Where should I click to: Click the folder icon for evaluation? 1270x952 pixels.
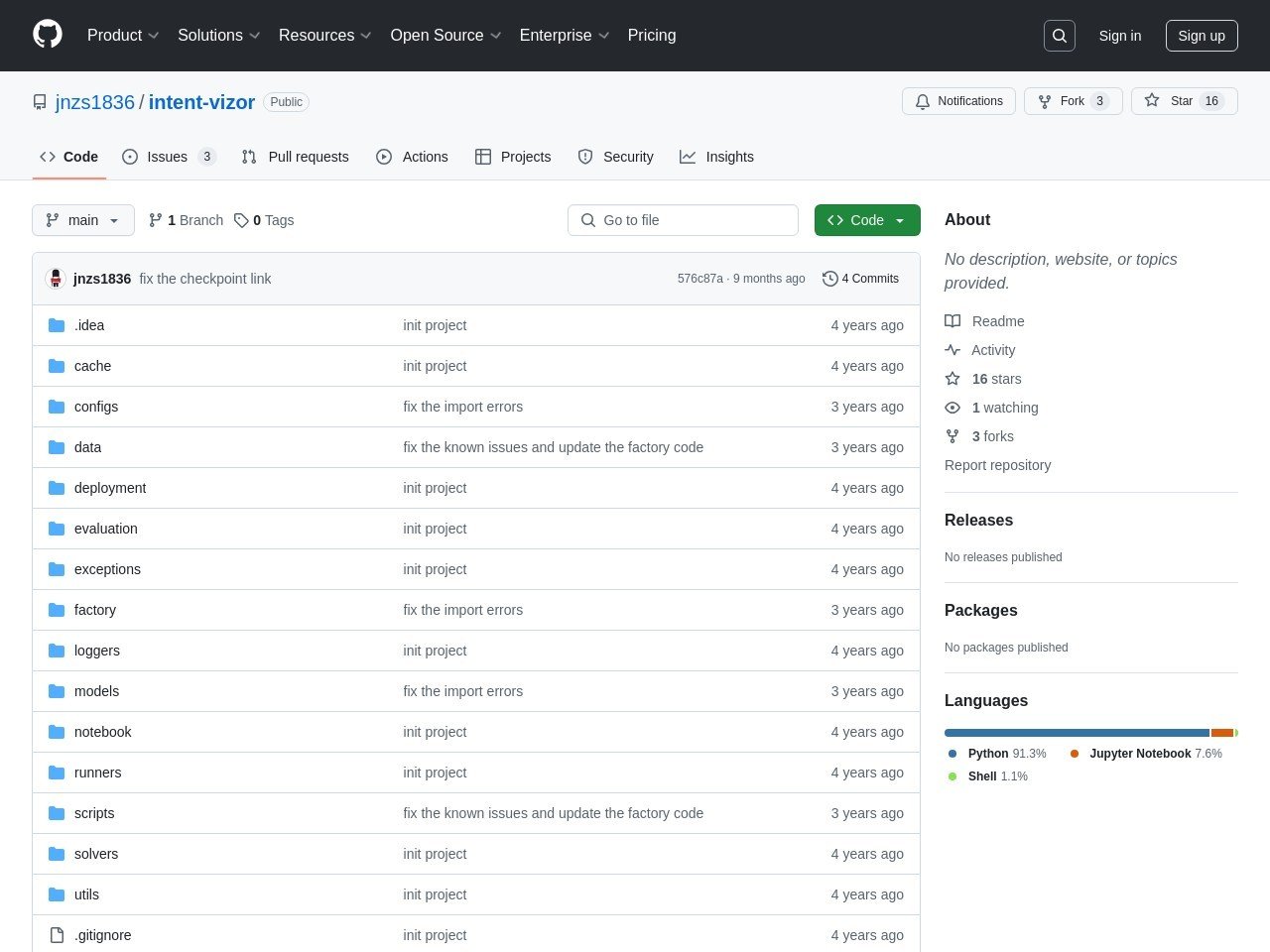pos(57,529)
